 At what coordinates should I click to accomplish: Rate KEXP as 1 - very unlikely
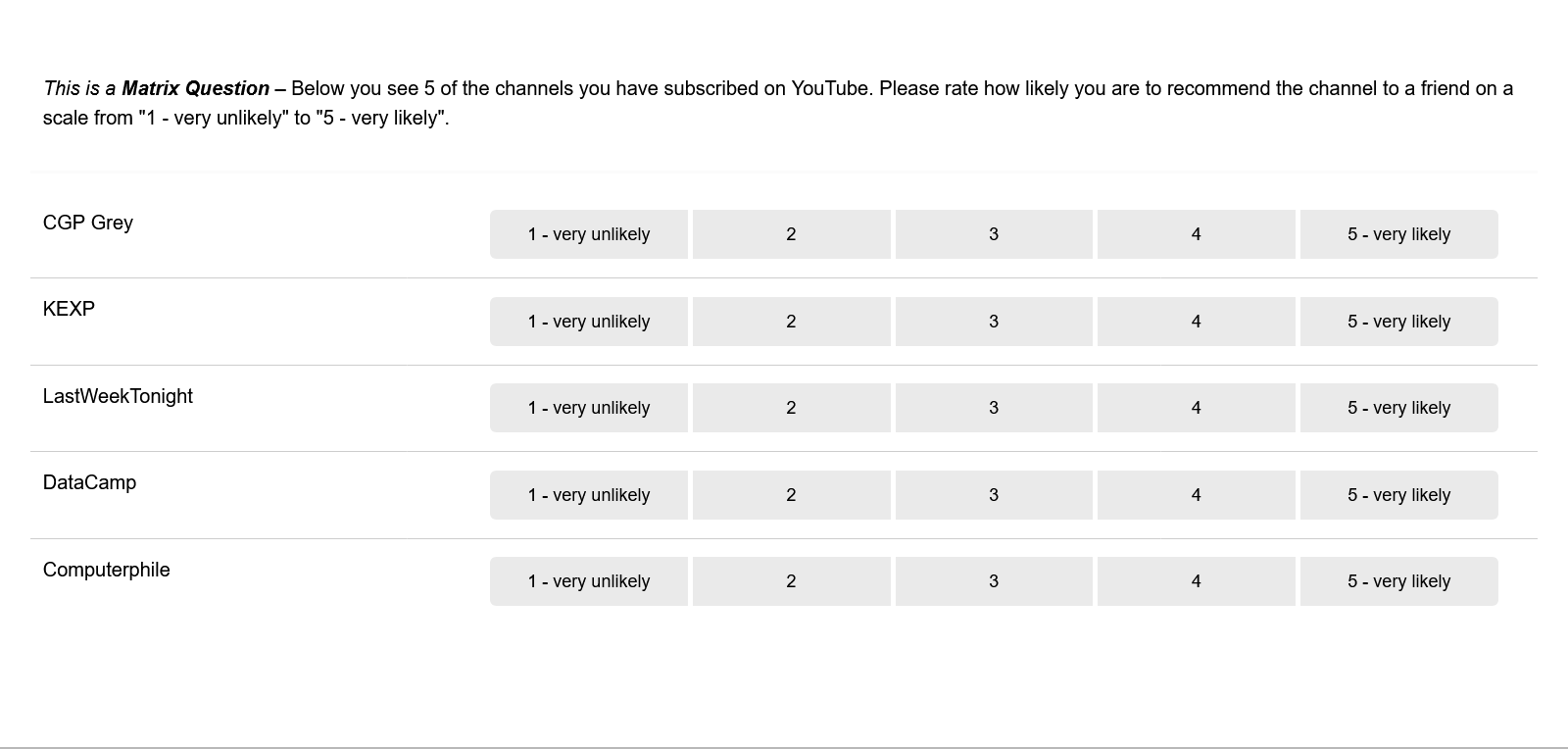tap(588, 321)
